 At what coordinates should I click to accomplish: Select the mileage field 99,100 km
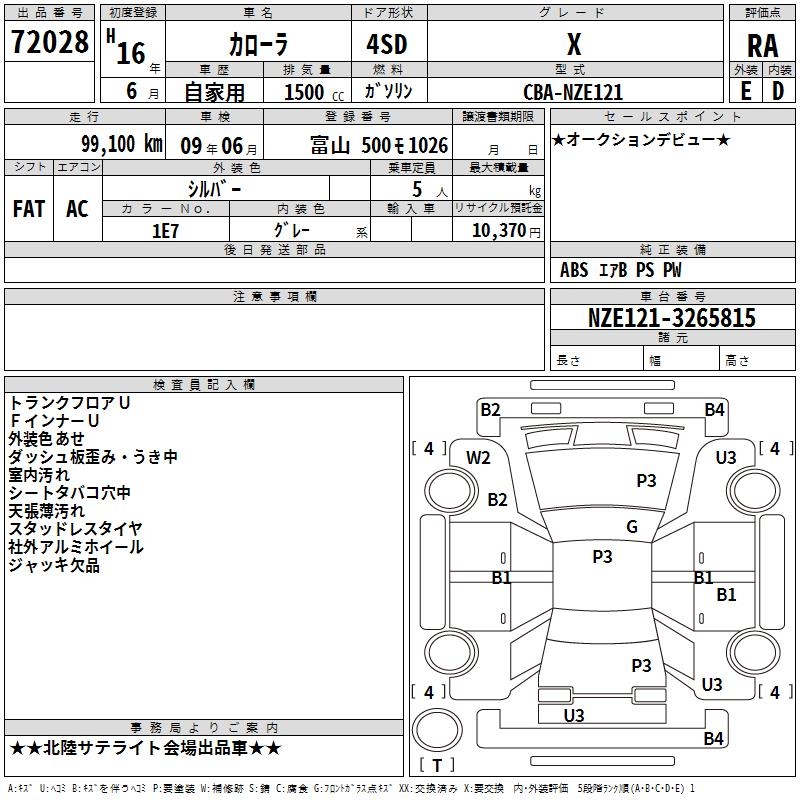pyautogui.click(x=85, y=144)
